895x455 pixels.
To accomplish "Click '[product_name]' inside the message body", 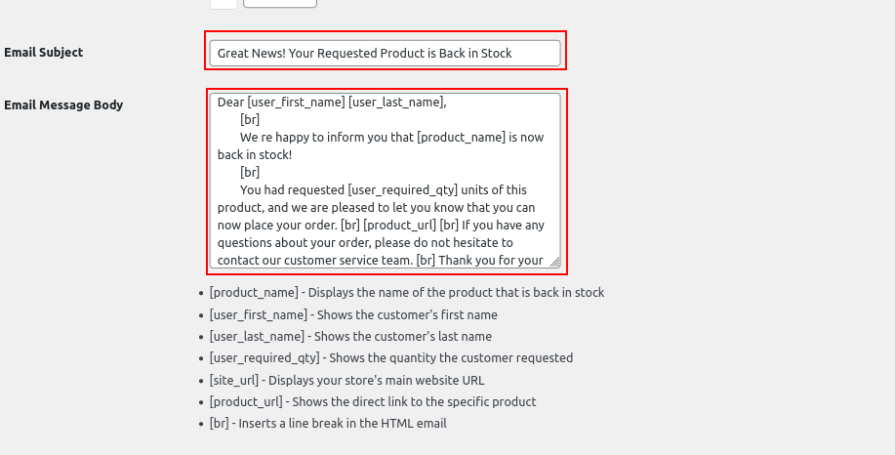I will (x=448, y=137).
